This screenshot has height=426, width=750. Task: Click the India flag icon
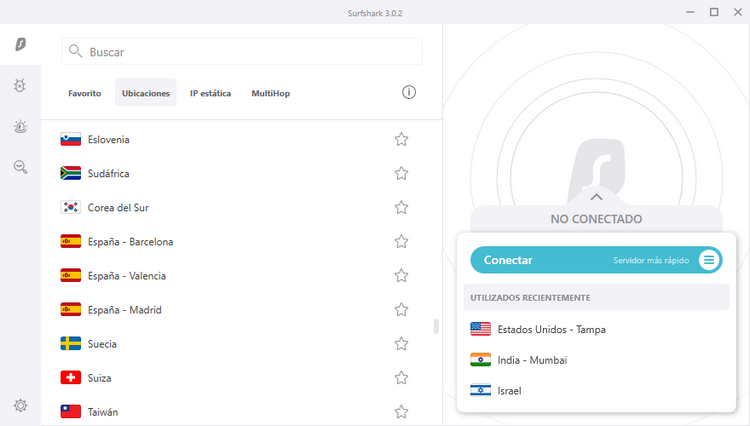[480, 360]
